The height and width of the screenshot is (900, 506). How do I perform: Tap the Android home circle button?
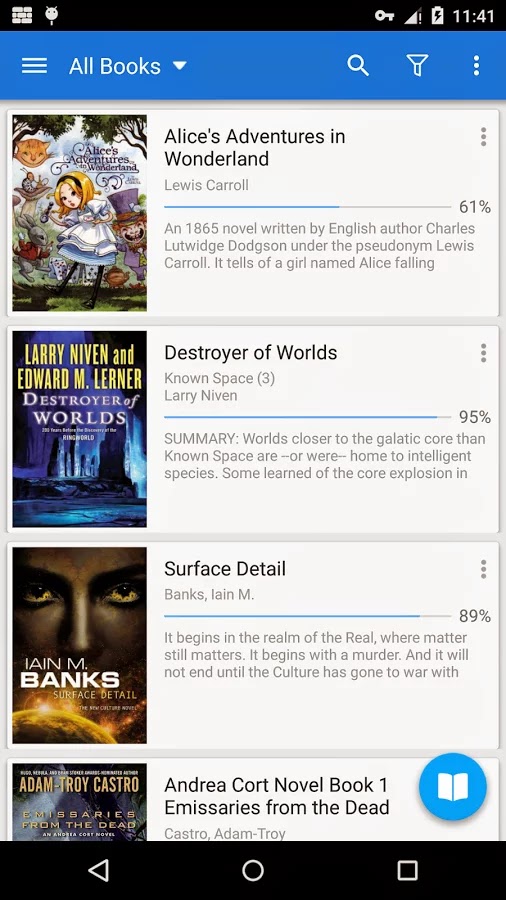[253, 870]
